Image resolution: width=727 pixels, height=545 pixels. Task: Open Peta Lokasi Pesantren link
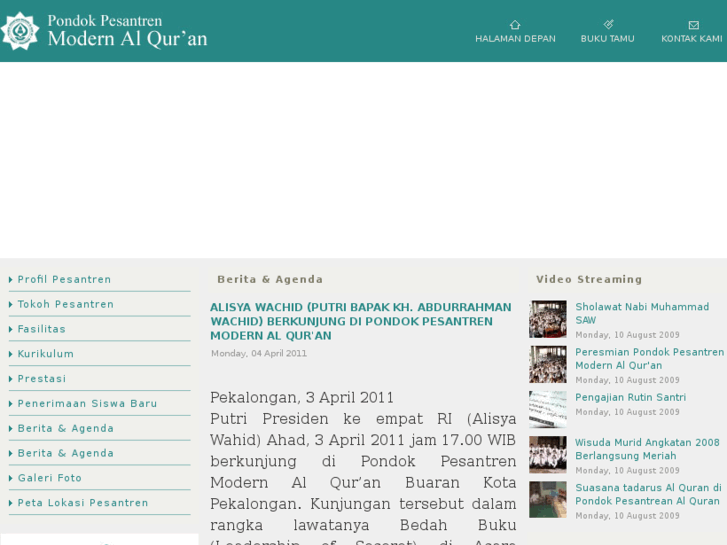pyautogui.click(x=83, y=503)
